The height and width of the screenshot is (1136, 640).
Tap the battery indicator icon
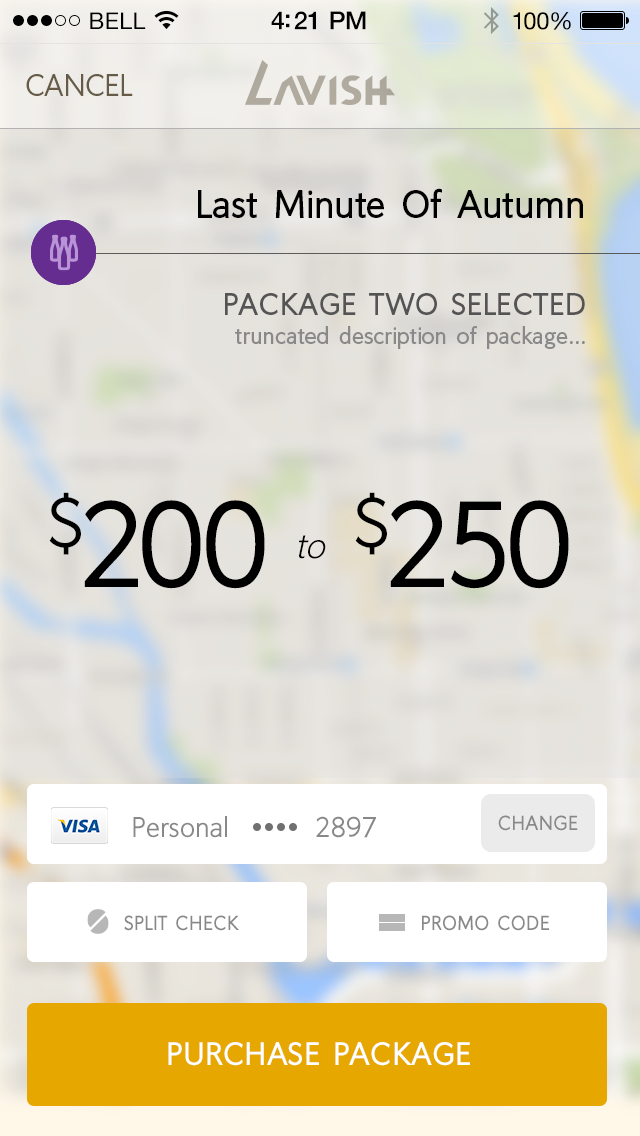(x=604, y=20)
